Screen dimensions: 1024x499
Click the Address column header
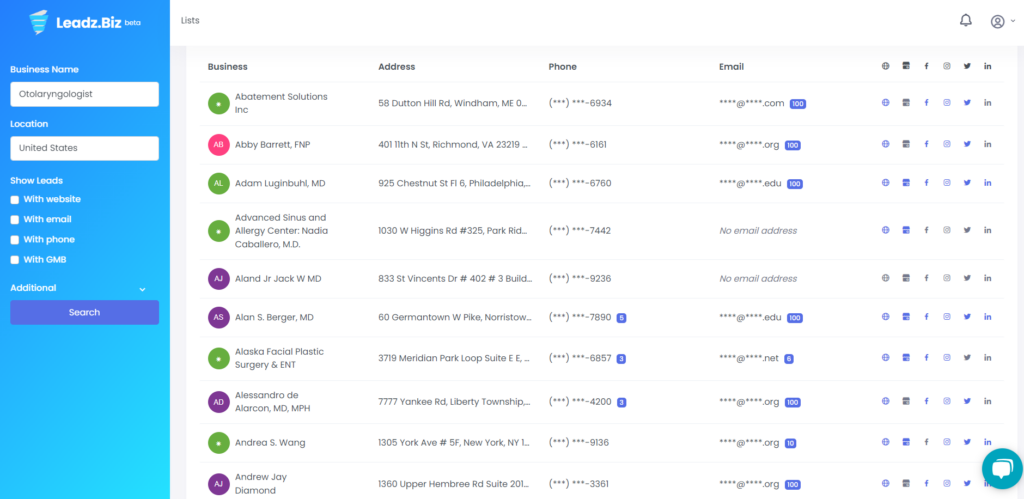[x=396, y=67]
